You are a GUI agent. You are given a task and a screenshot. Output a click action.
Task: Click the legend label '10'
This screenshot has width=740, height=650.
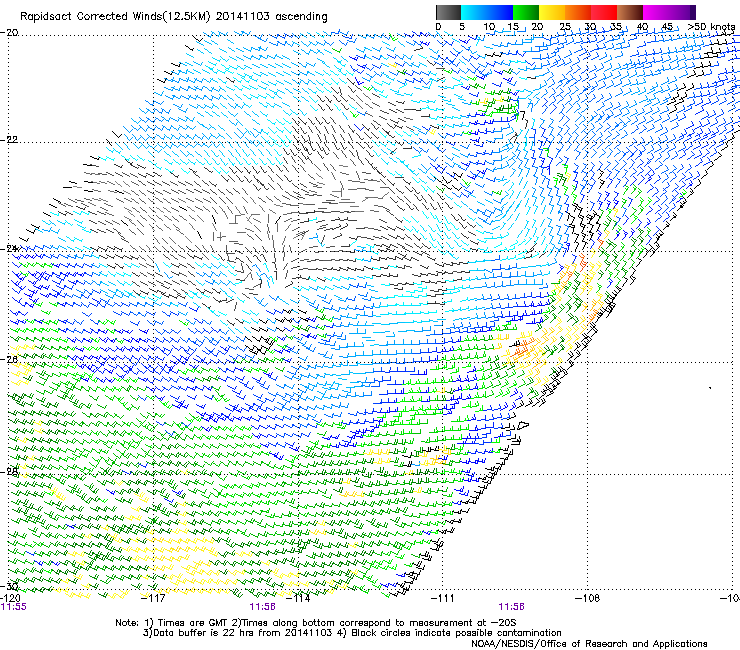[489, 27]
